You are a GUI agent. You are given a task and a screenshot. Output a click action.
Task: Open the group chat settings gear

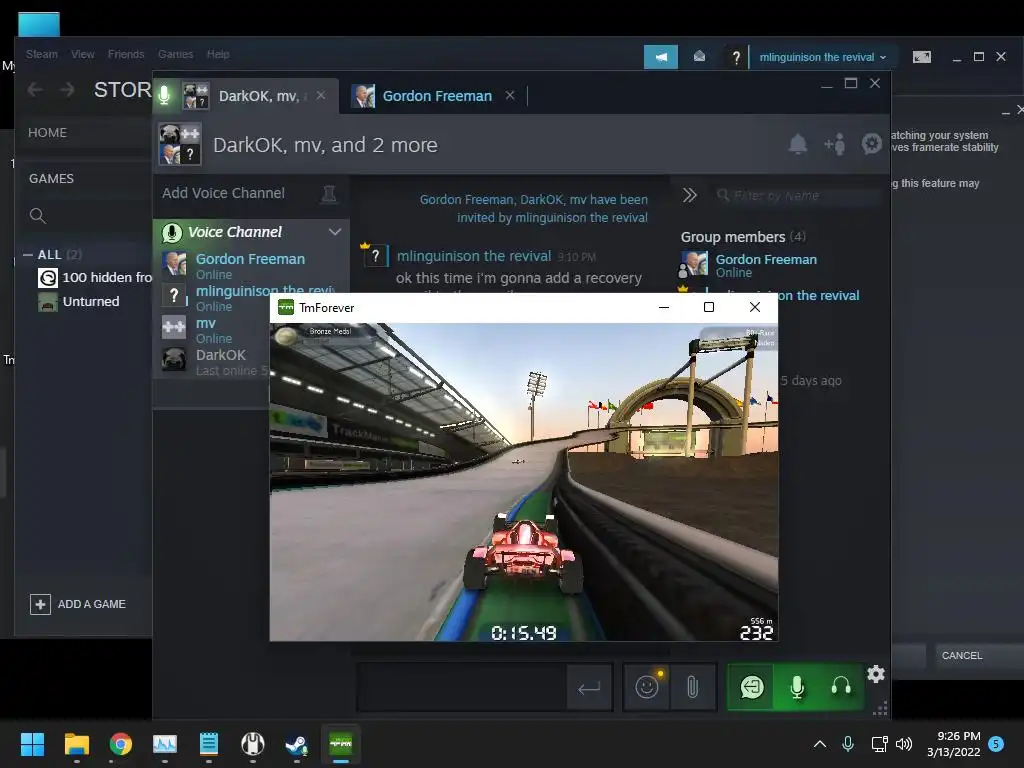[871, 144]
